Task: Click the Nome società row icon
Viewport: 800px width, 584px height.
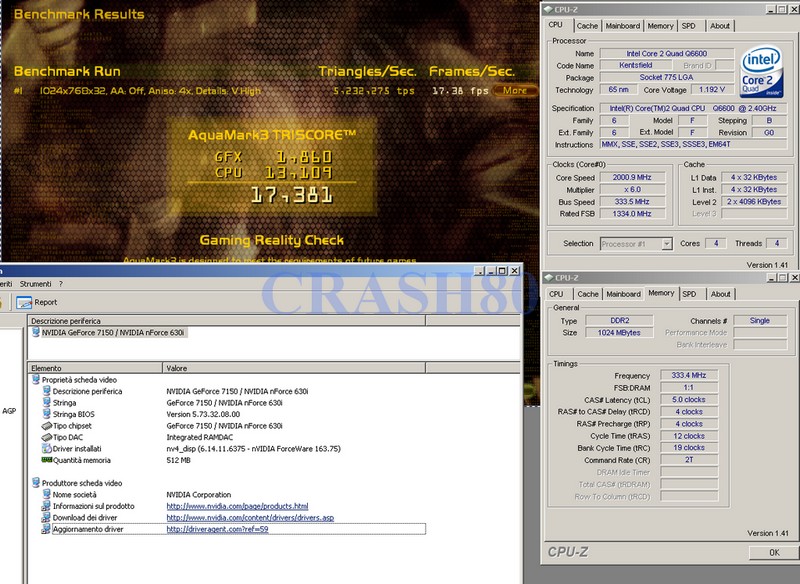Action: (46, 494)
